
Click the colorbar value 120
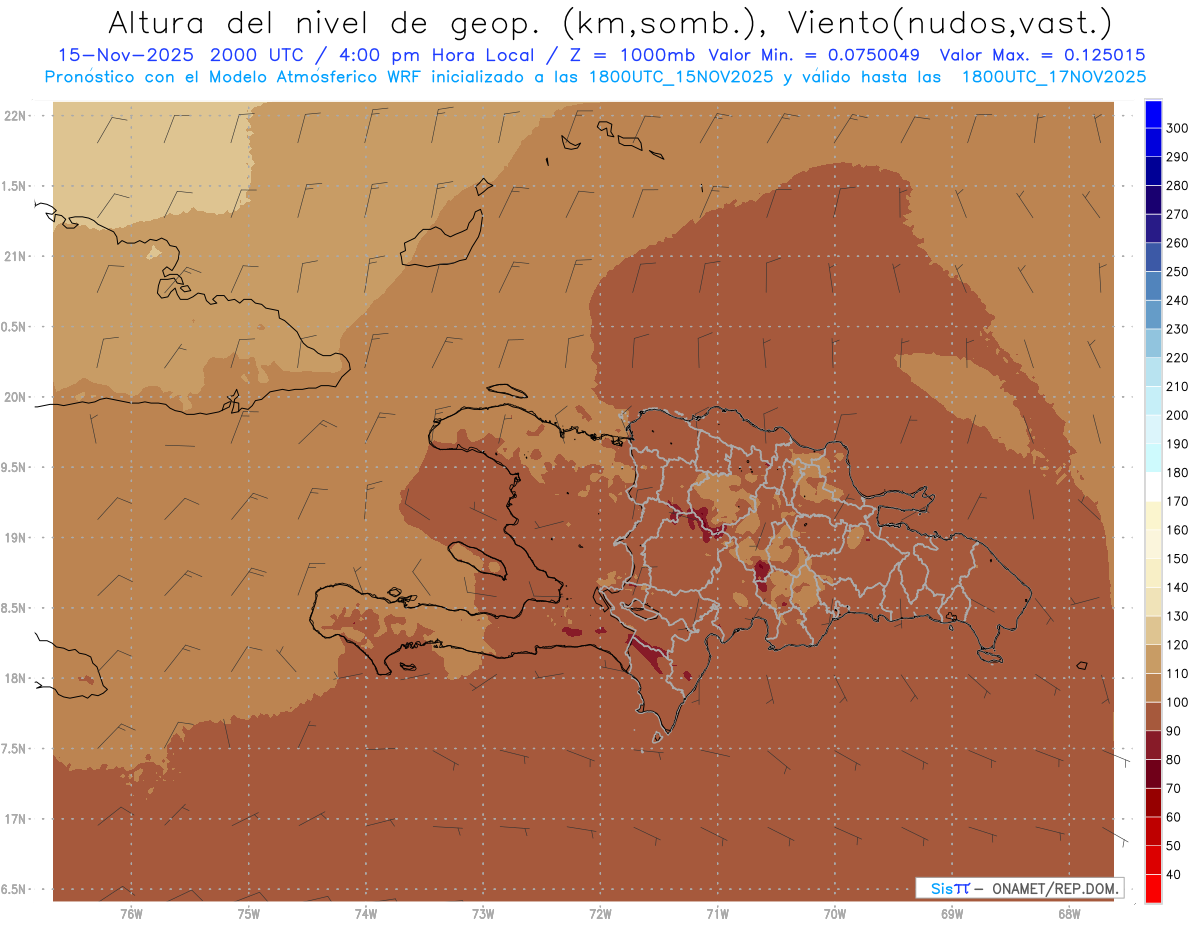[x=1177, y=645]
